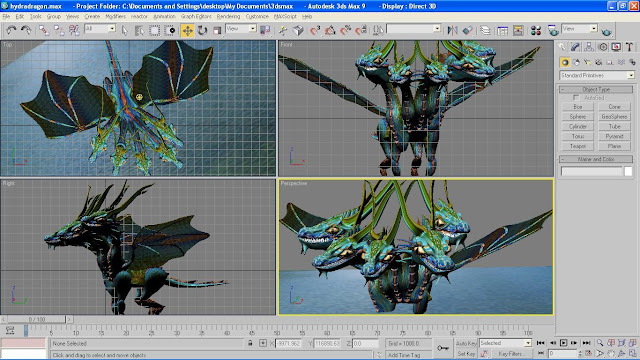
Task: Open the Render Scene dialog teapot icon
Action: tap(553, 30)
